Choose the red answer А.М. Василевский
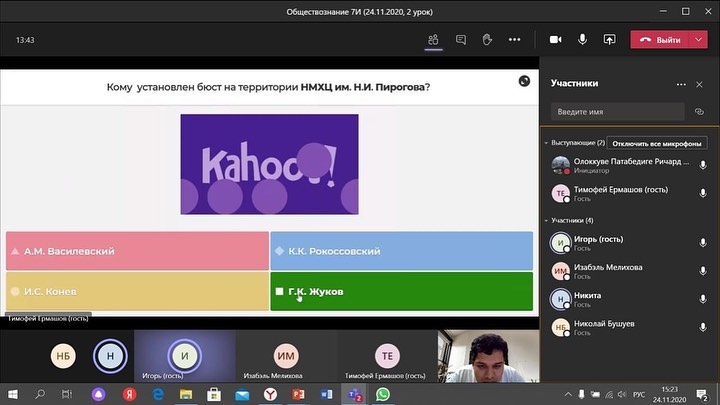The image size is (720, 405). (137, 251)
